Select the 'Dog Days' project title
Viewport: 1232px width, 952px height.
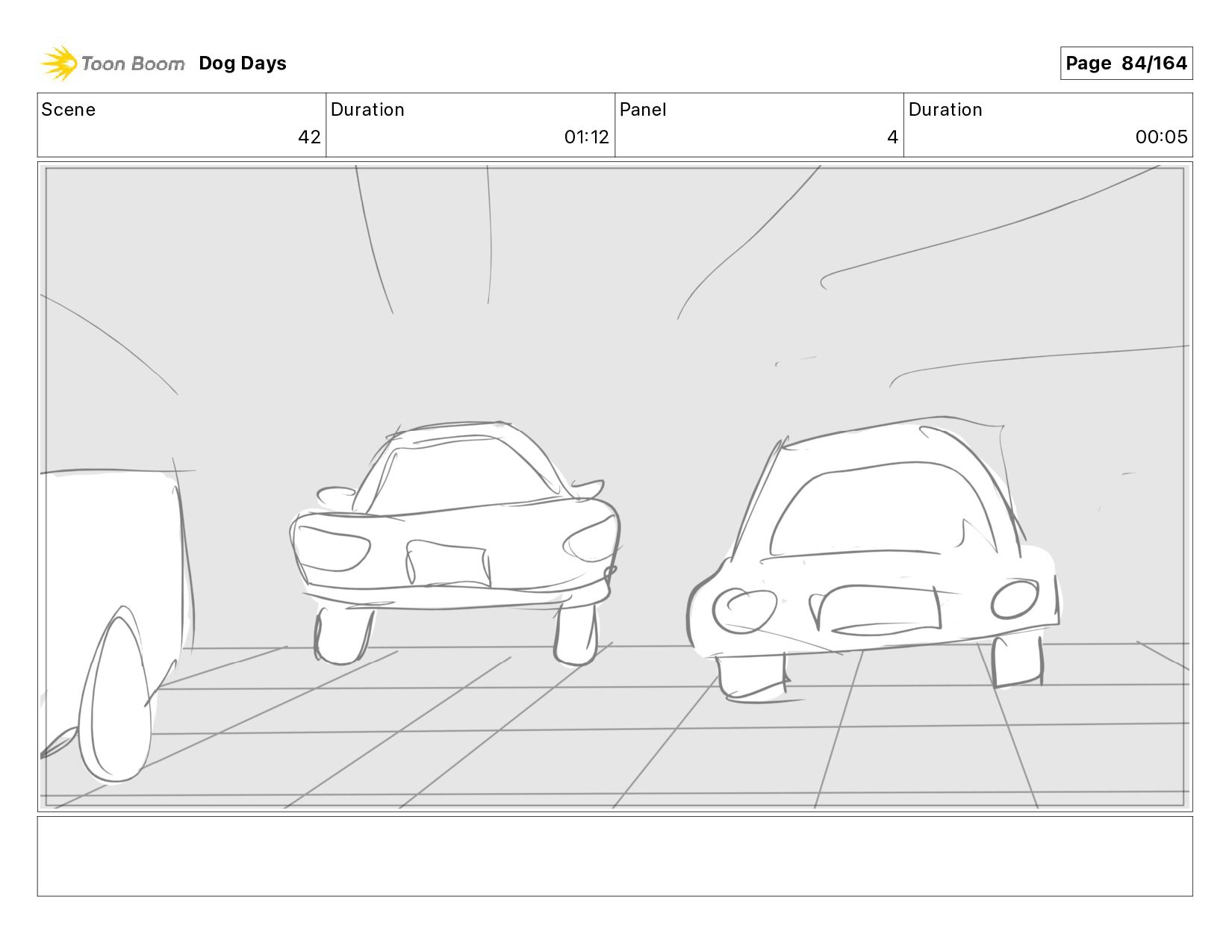click(x=243, y=63)
